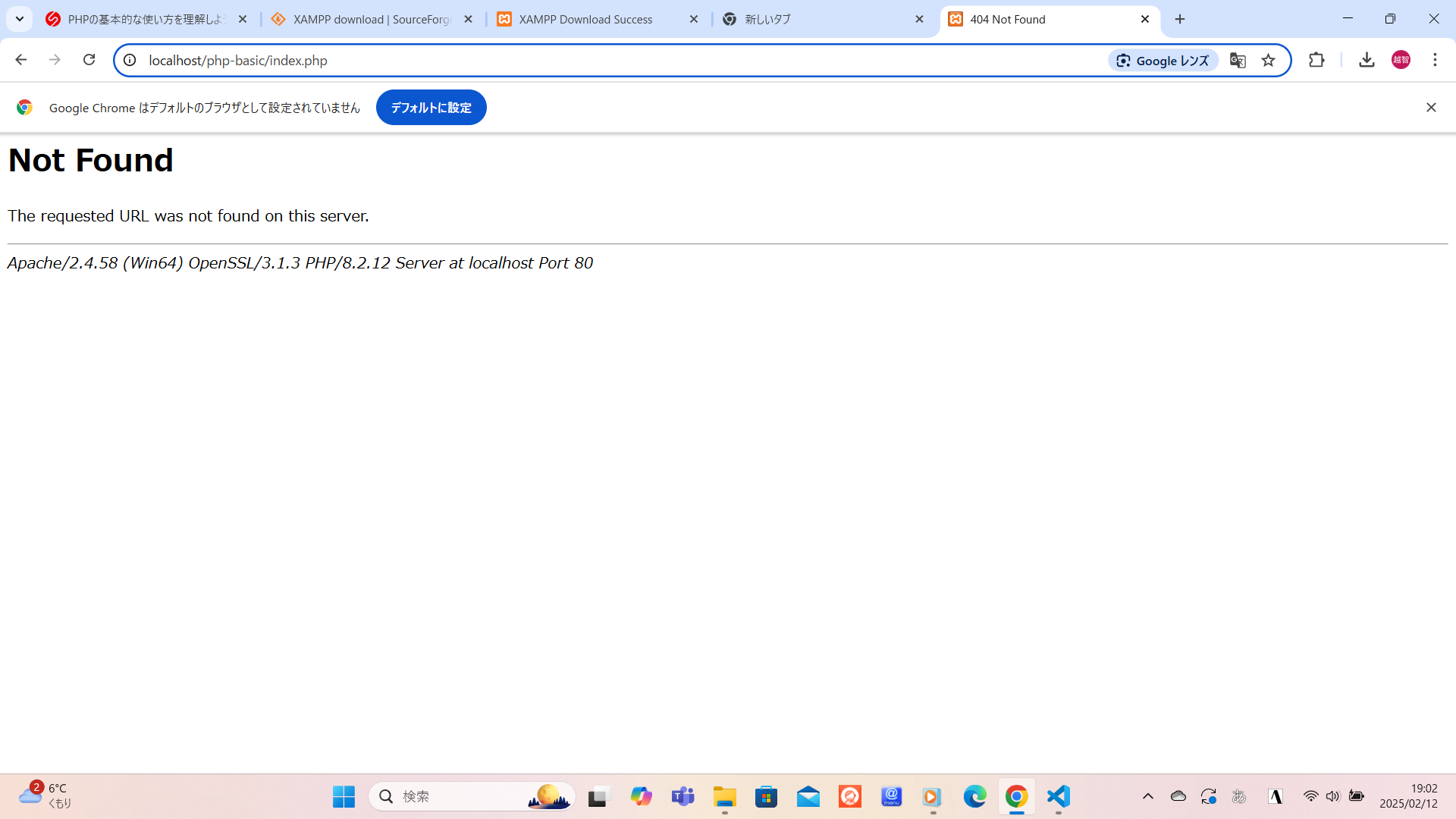Click the grayed-out forward arrow
Screen dimensions: 1456x819
point(55,60)
